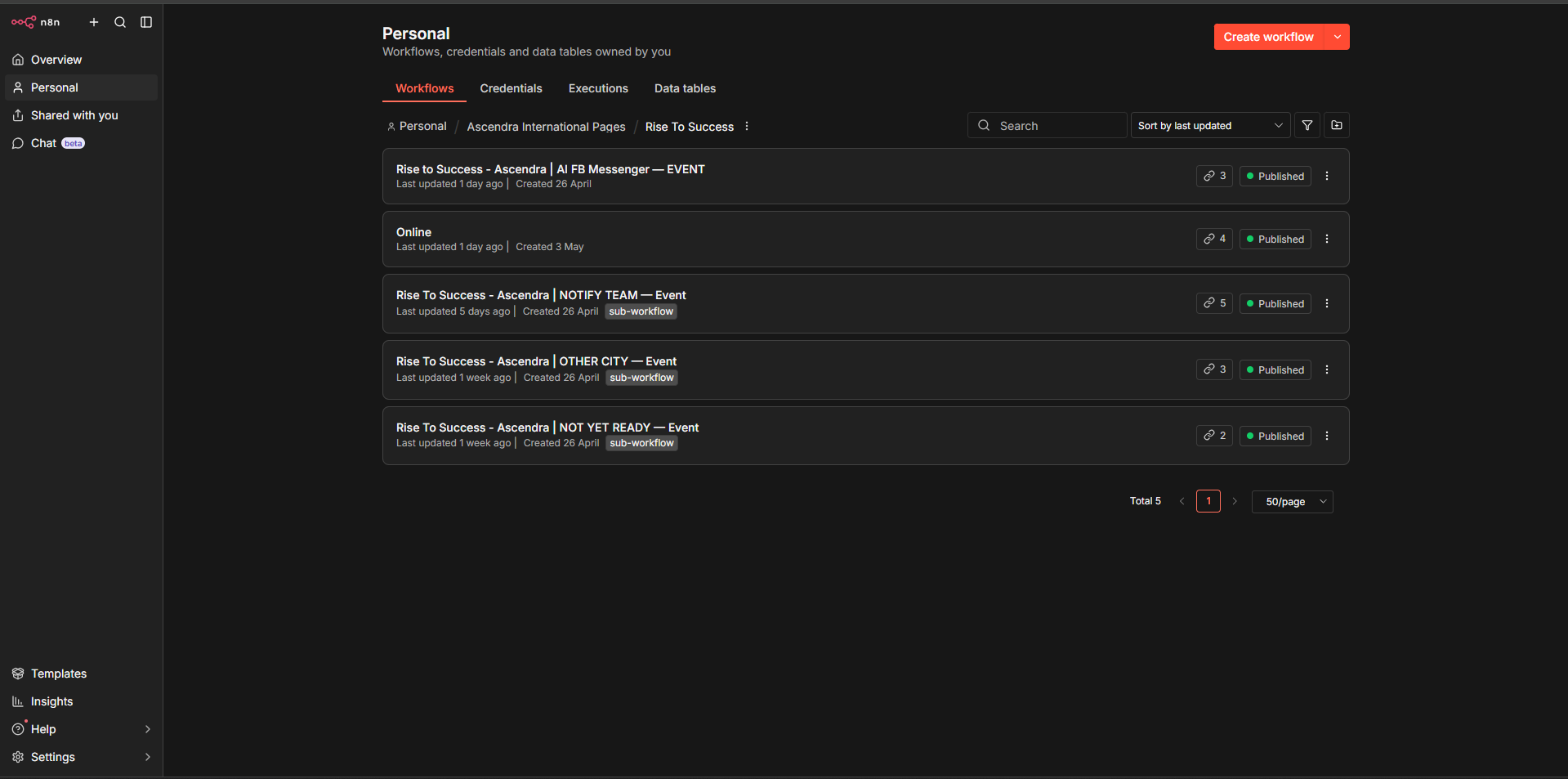
Task: Open Shared with you section
Action: (81, 115)
